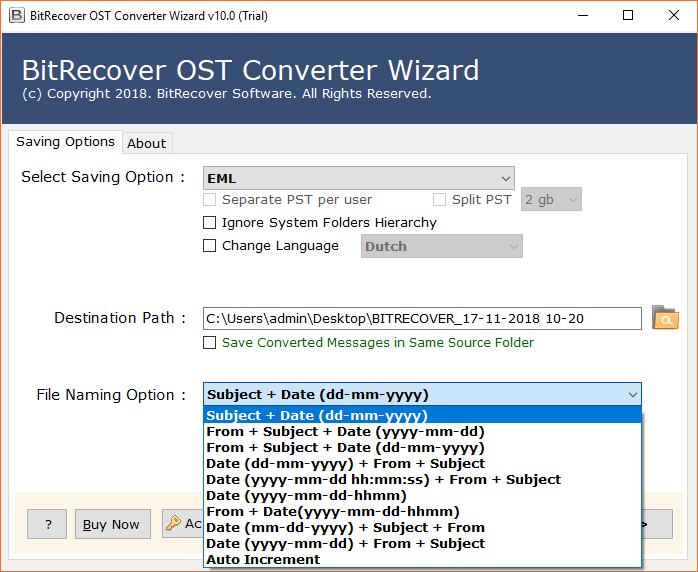Choose From + Subject + Date (dd-mm-yyyy)
Image resolution: width=698 pixels, height=572 pixels.
[422, 447]
